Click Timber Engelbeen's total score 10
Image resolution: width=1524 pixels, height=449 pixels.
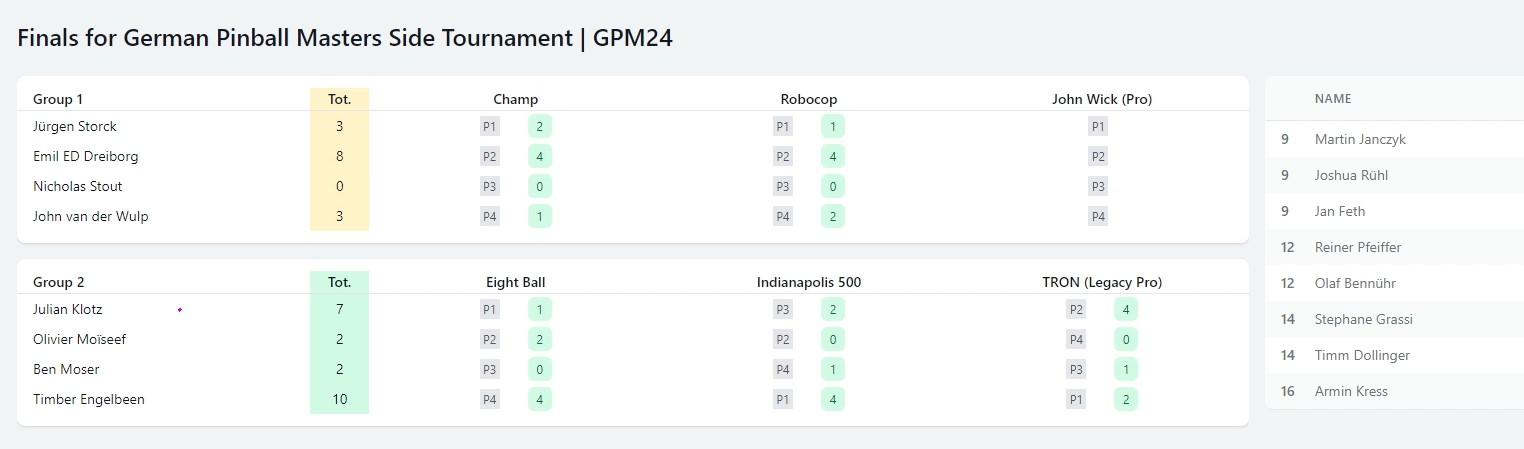pyautogui.click(x=339, y=400)
